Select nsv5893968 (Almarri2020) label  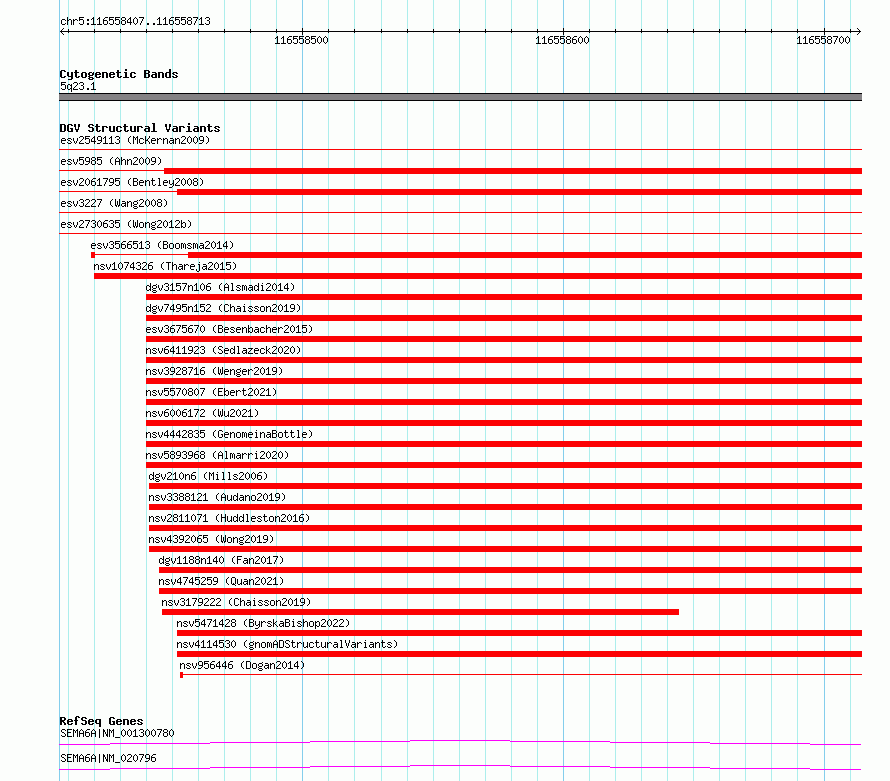(217, 455)
